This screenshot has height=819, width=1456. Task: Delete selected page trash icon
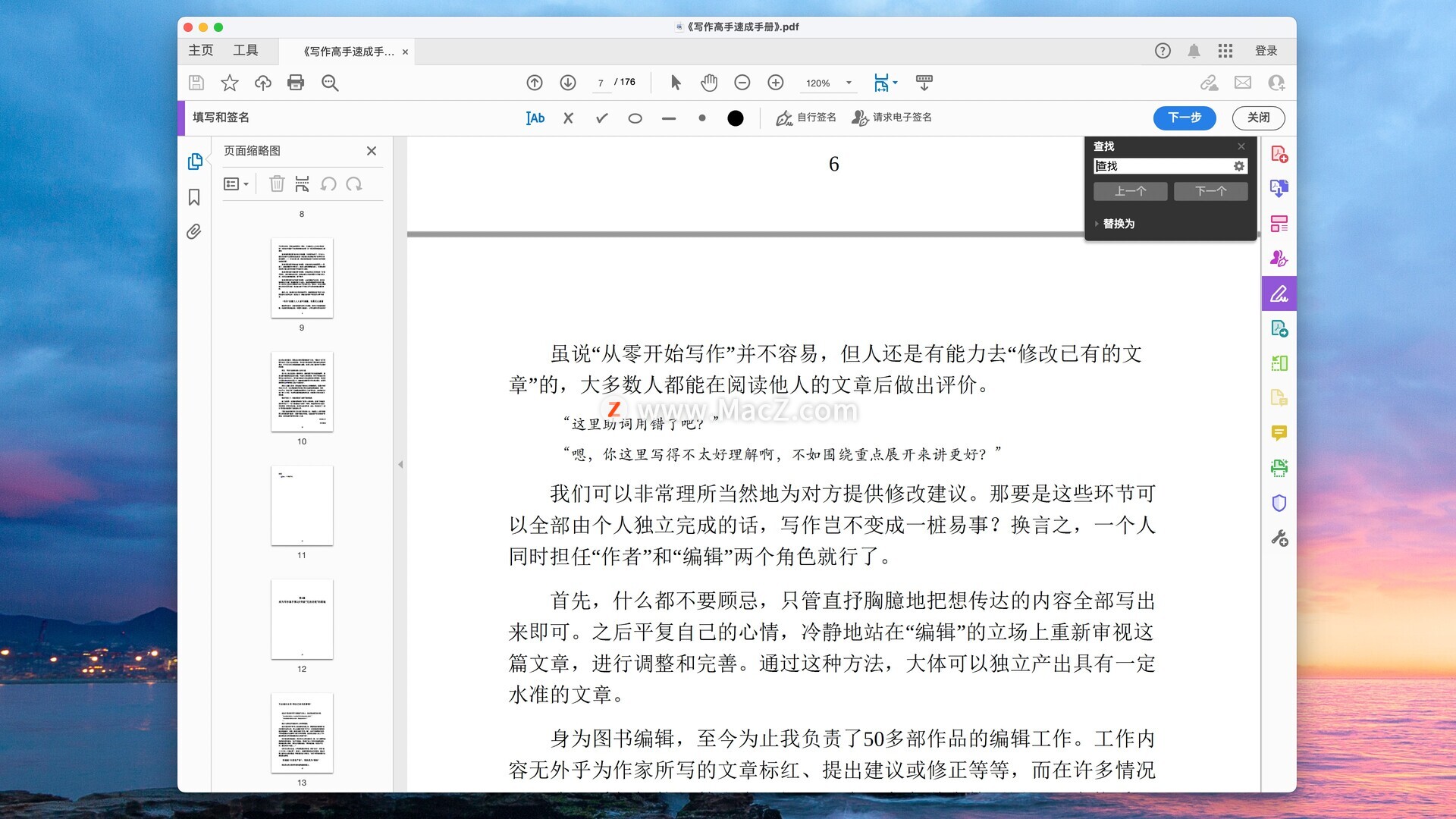[277, 184]
